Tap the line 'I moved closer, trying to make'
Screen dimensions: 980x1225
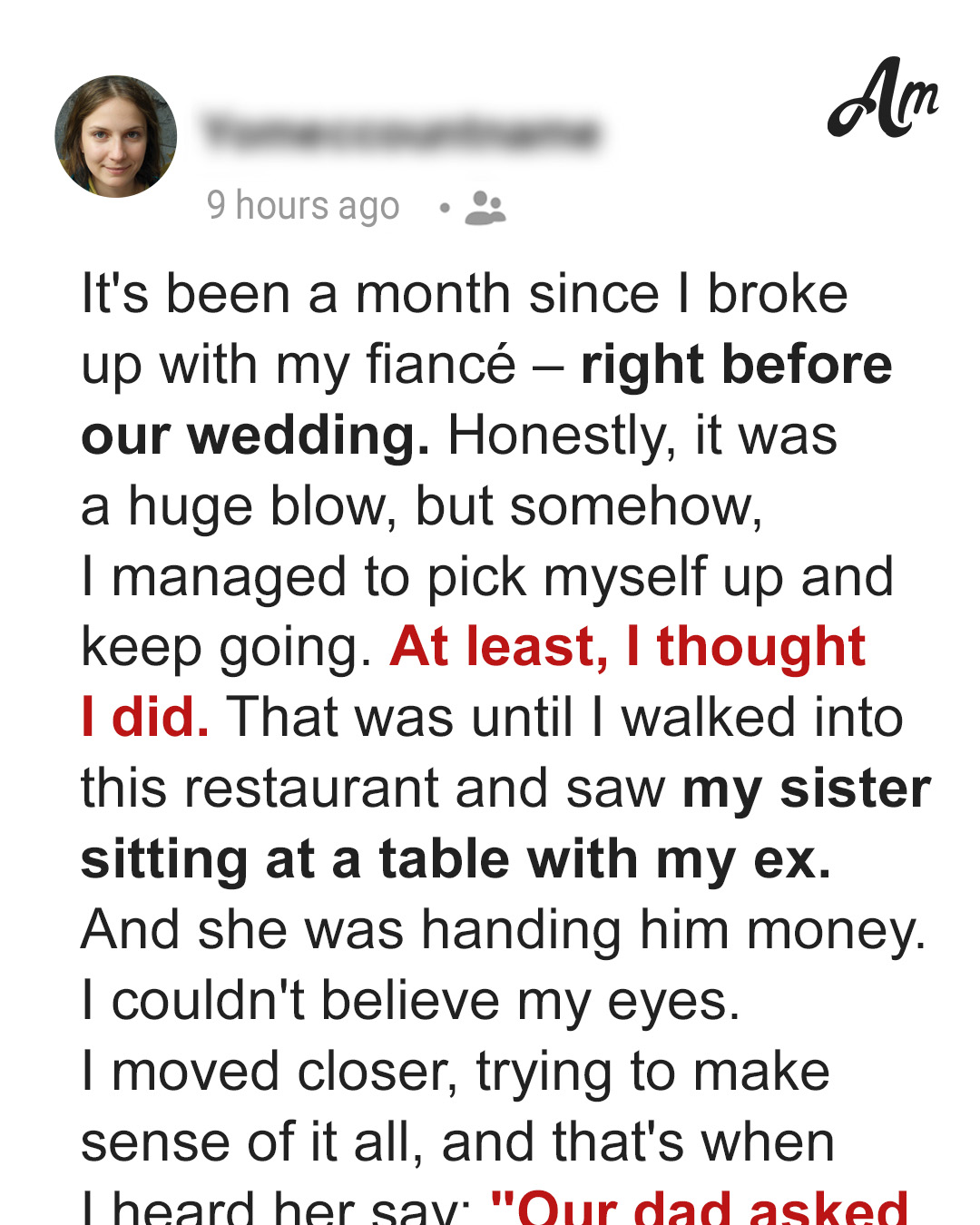click(x=456, y=1073)
